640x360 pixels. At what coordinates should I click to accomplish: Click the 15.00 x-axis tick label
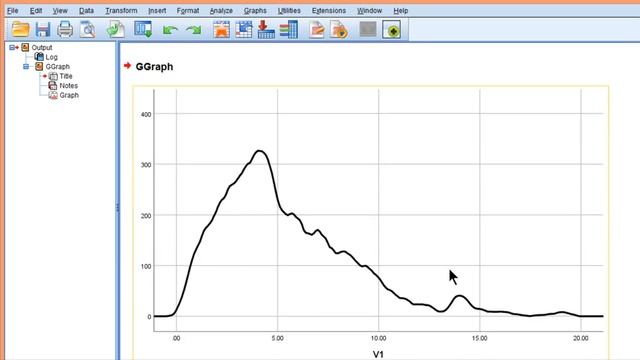(480, 338)
